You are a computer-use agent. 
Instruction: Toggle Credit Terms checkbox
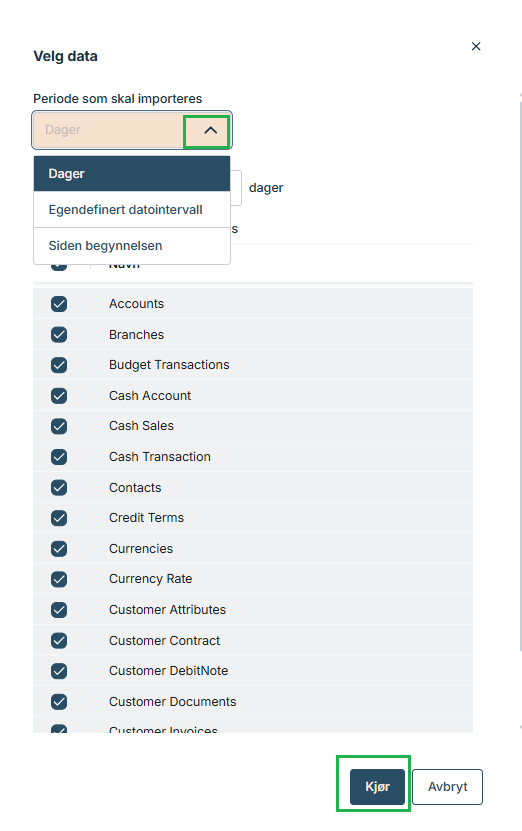[x=59, y=517]
